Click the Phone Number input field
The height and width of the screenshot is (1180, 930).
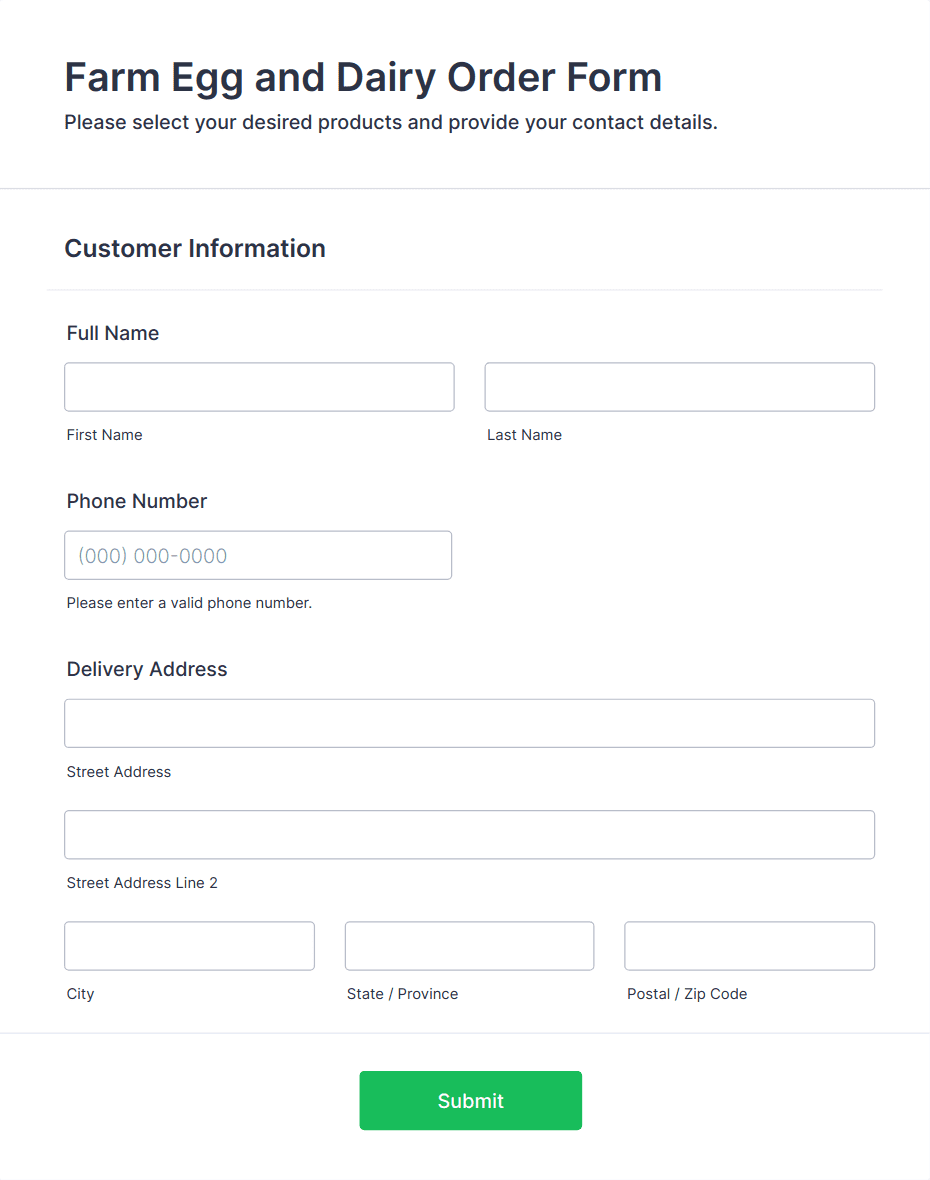[258, 555]
